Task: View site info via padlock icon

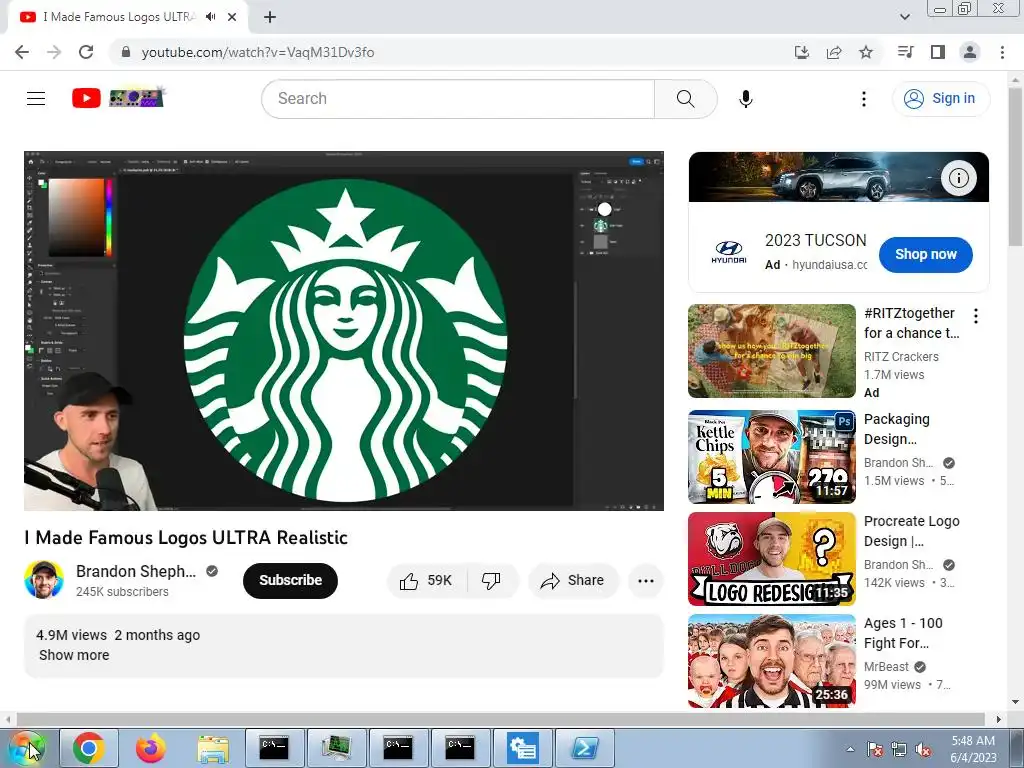Action: 126,52
